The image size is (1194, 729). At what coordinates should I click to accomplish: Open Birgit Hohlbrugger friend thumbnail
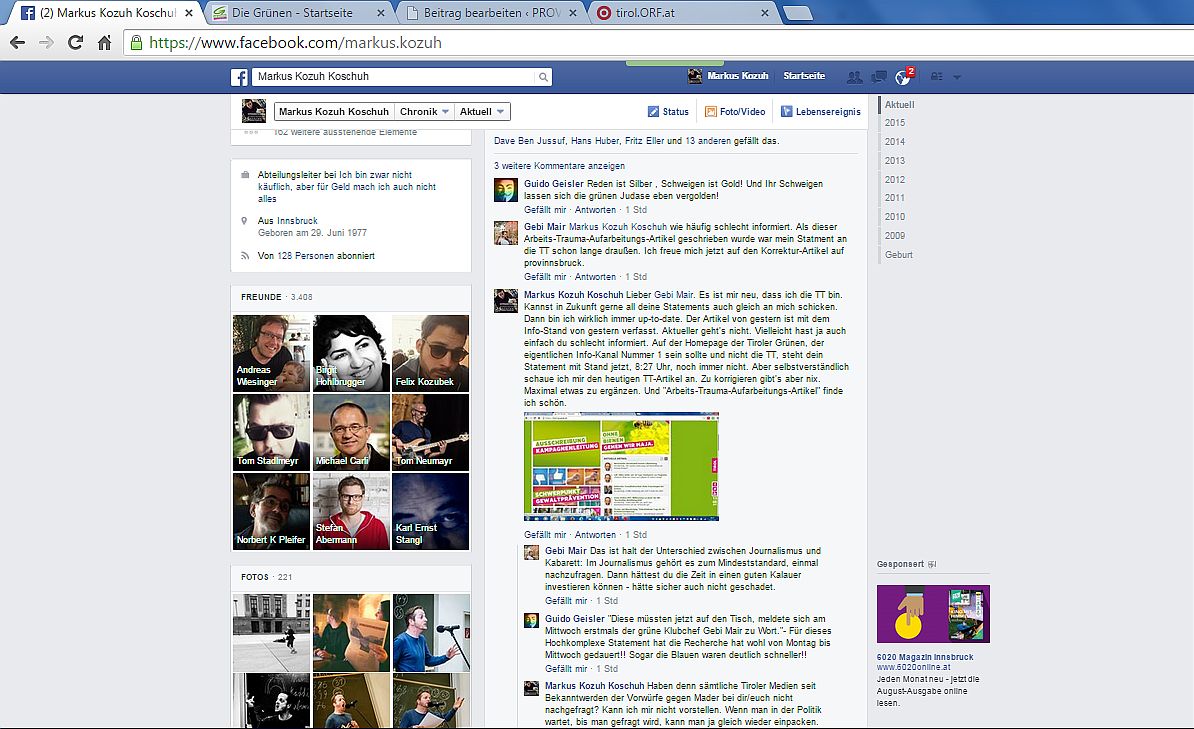click(x=351, y=353)
